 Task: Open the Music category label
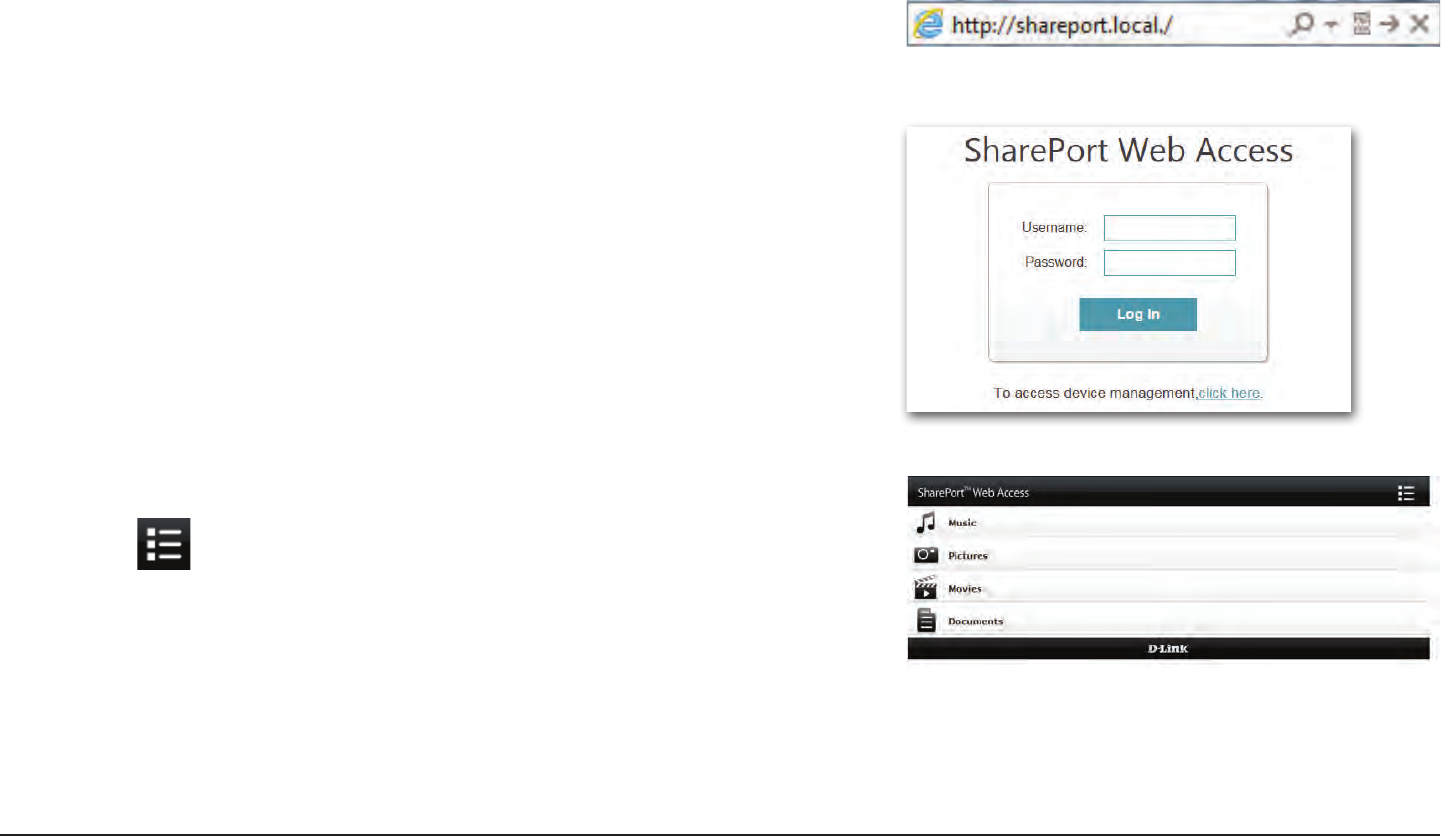[962, 523]
